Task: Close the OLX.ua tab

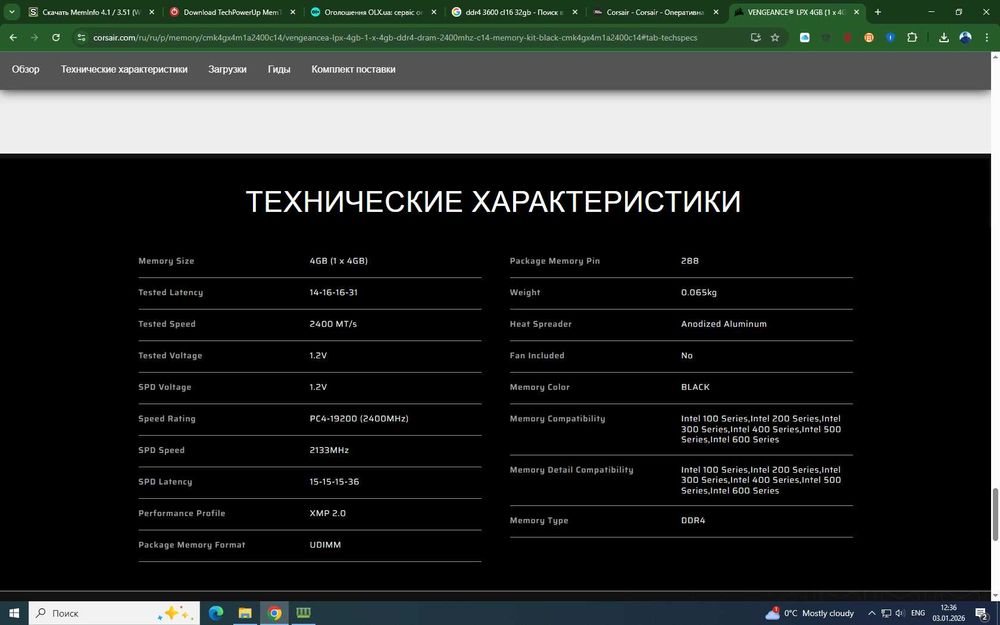Action: tap(434, 12)
